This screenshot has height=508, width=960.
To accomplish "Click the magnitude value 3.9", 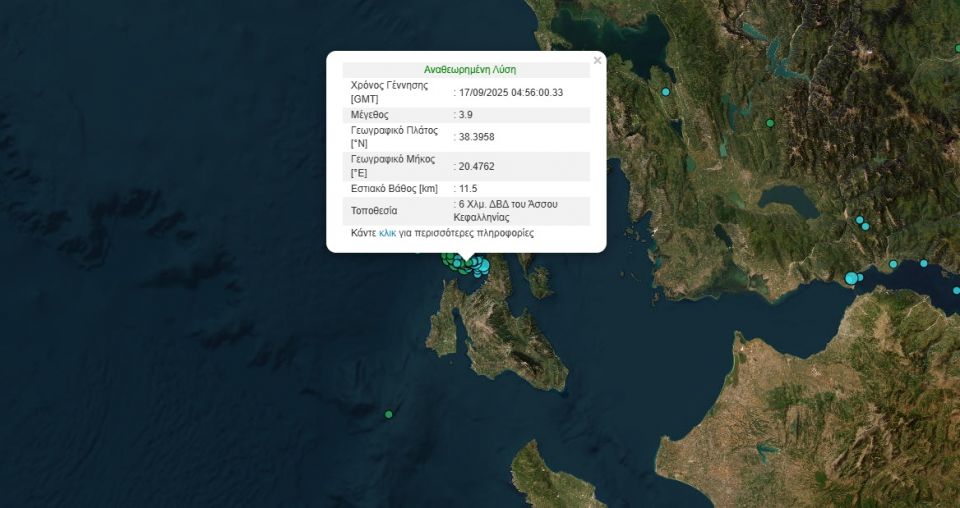I will click(465, 115).
